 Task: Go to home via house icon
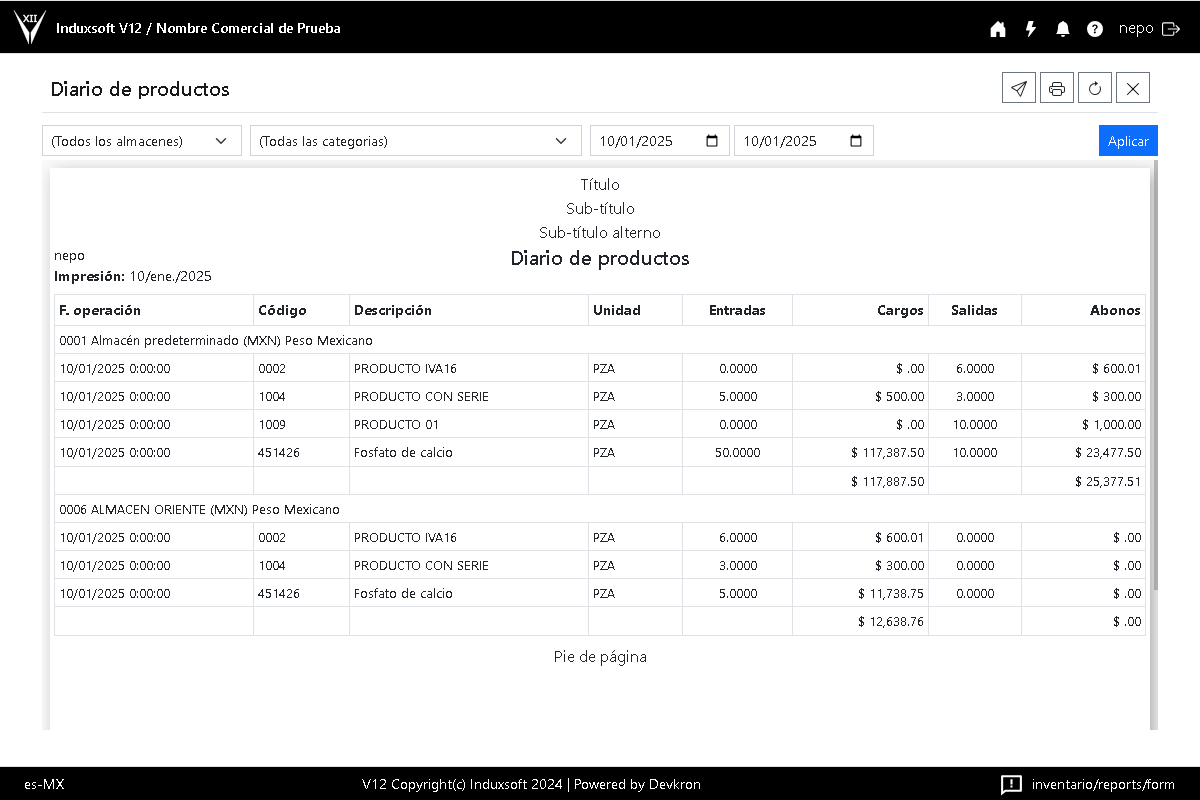click(998, 29)
